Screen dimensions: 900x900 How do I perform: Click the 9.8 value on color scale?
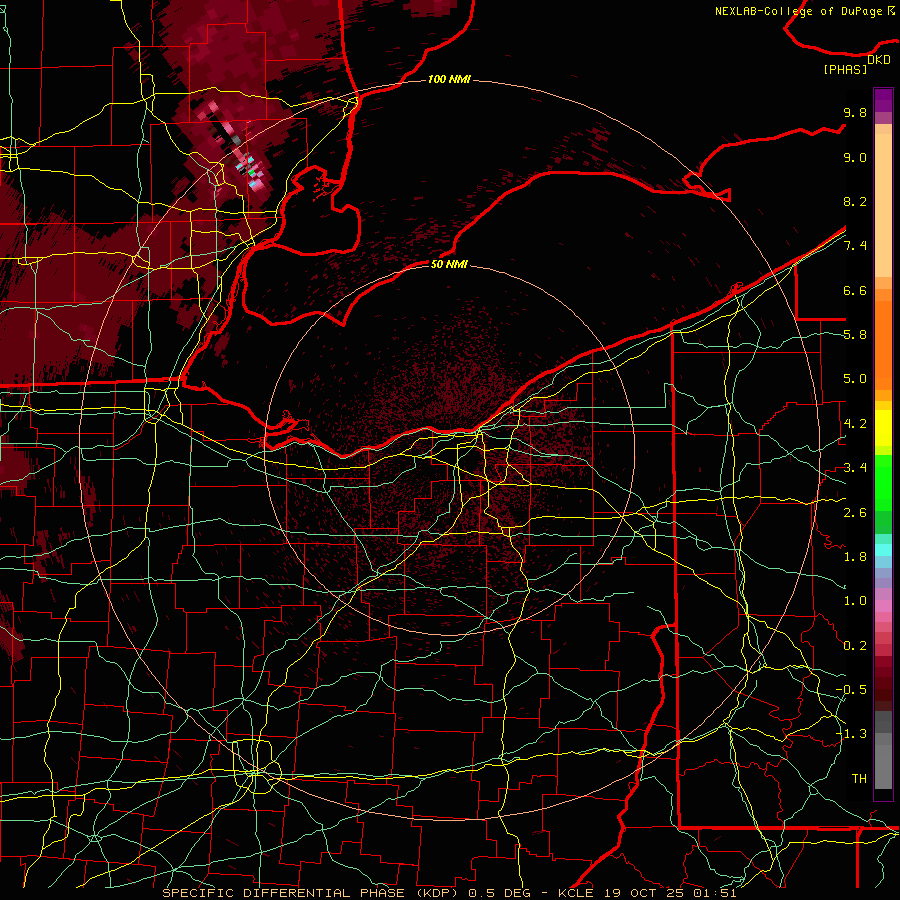855,112
